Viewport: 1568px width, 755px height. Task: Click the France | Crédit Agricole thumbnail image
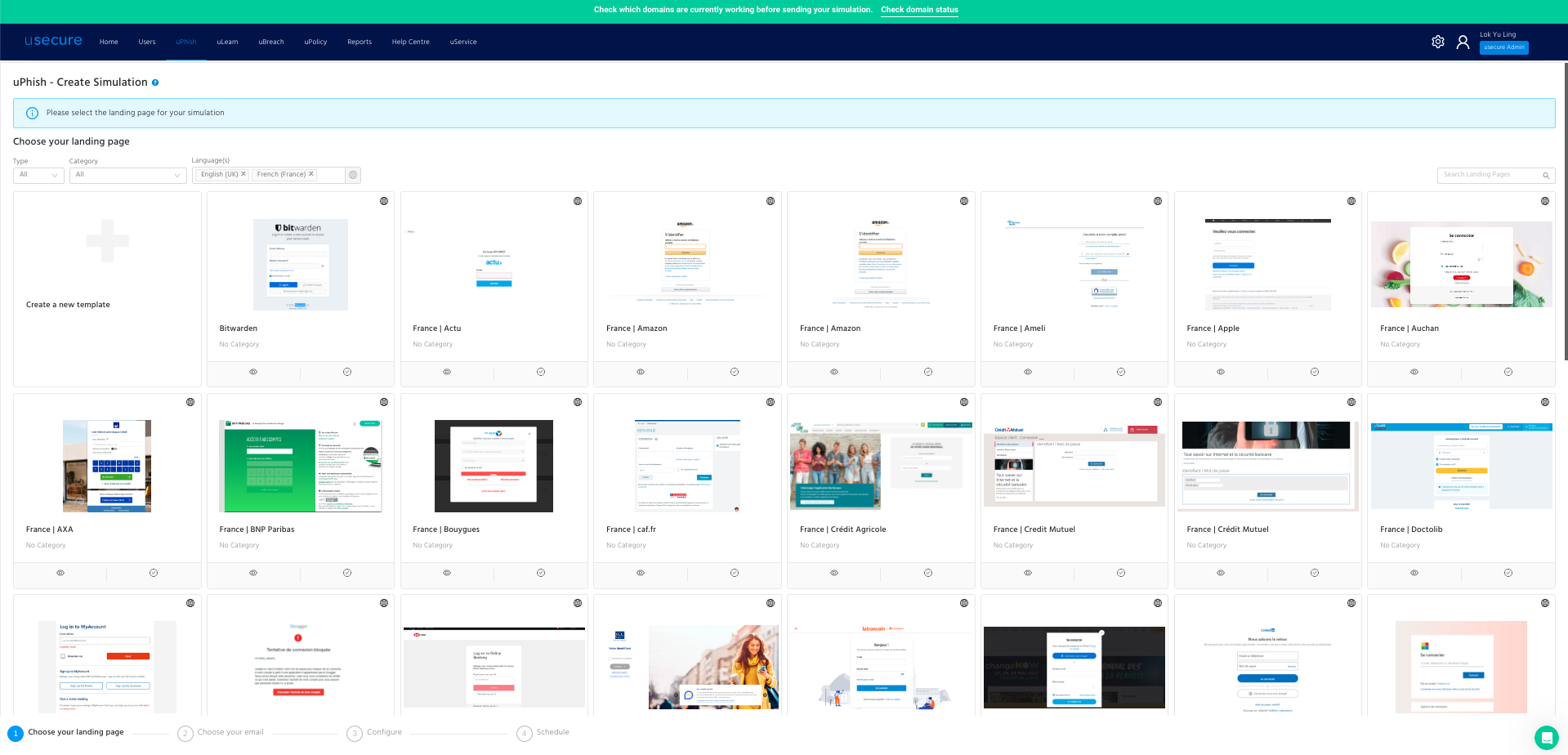click(881, 465)
